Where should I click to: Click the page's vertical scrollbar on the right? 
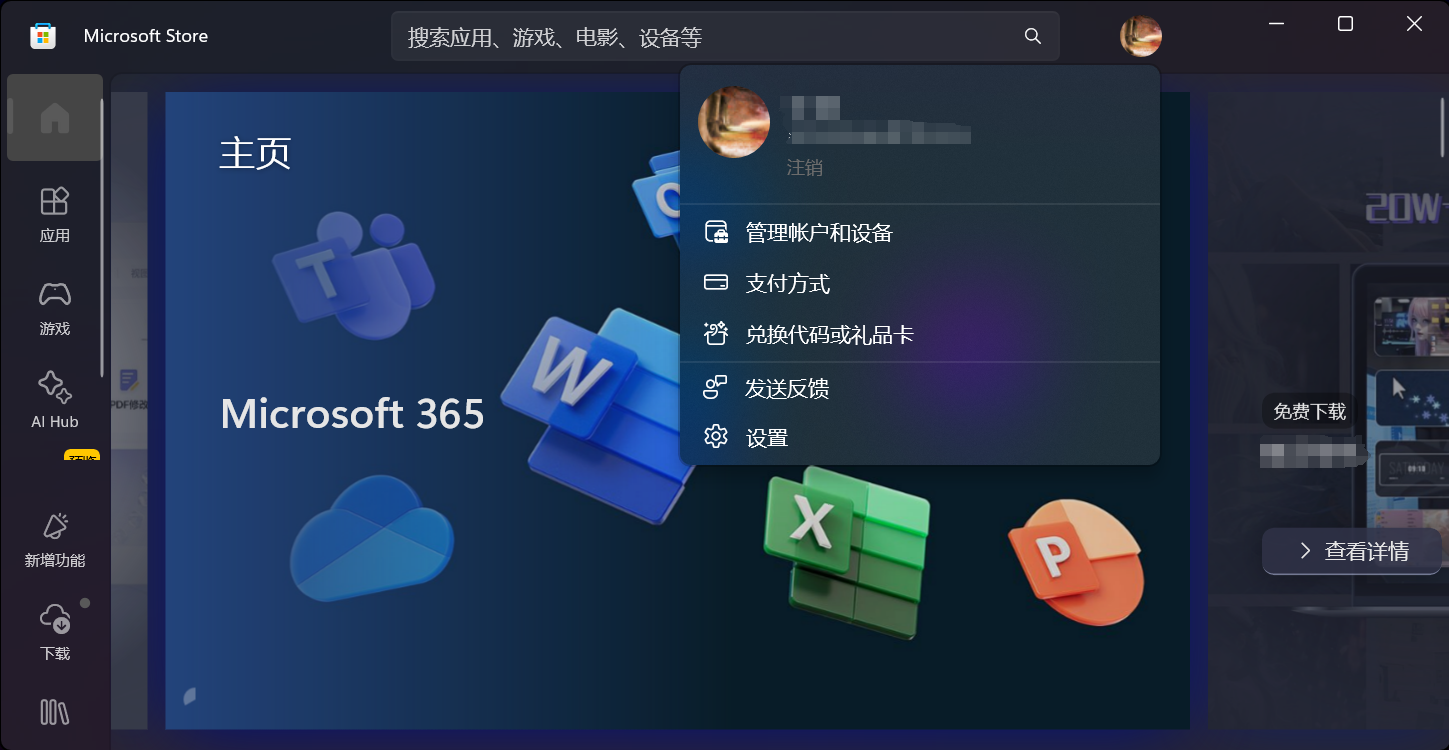tap(1443, 127)
